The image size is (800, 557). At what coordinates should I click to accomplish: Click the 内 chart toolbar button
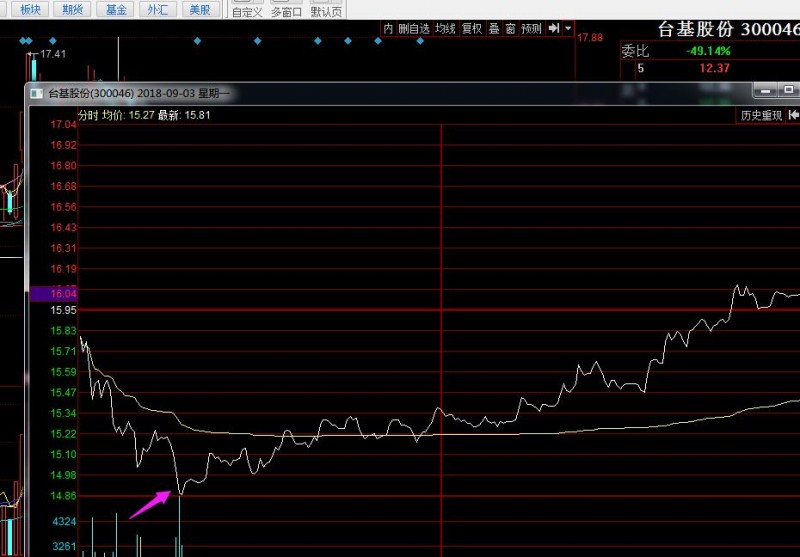pos(388,29)
